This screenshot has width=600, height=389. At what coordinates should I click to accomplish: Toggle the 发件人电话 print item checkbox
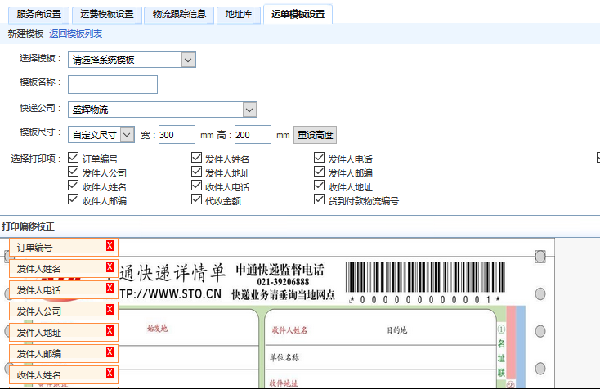(320, 157)
